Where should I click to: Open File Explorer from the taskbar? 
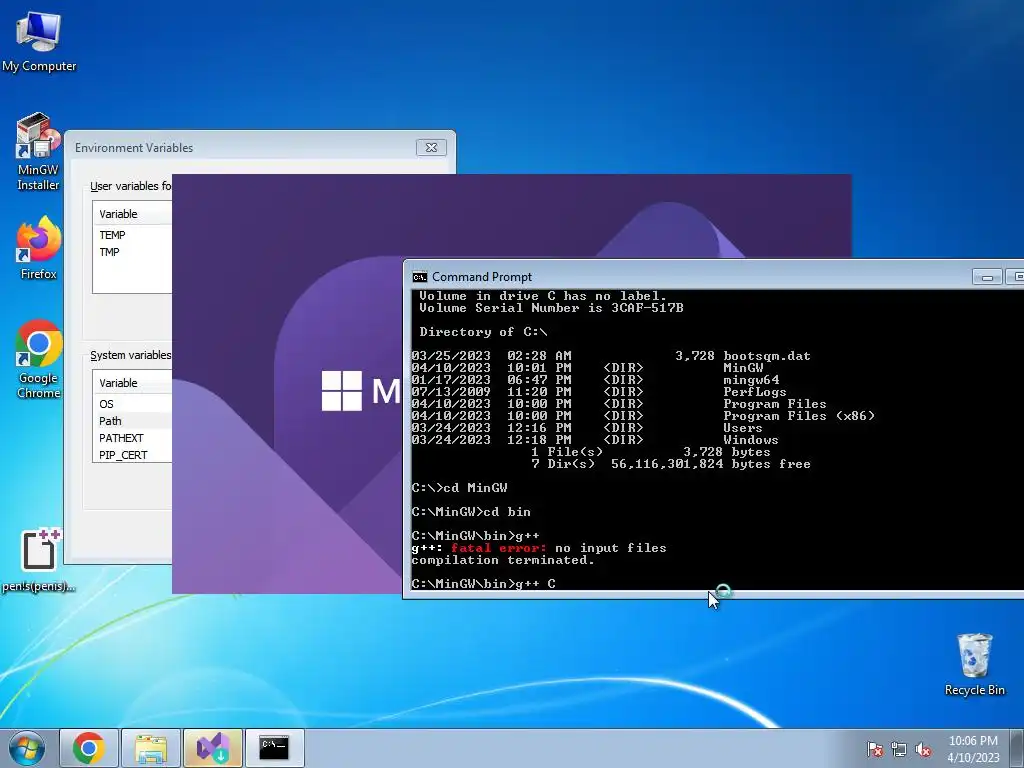[x=150, y=748]
